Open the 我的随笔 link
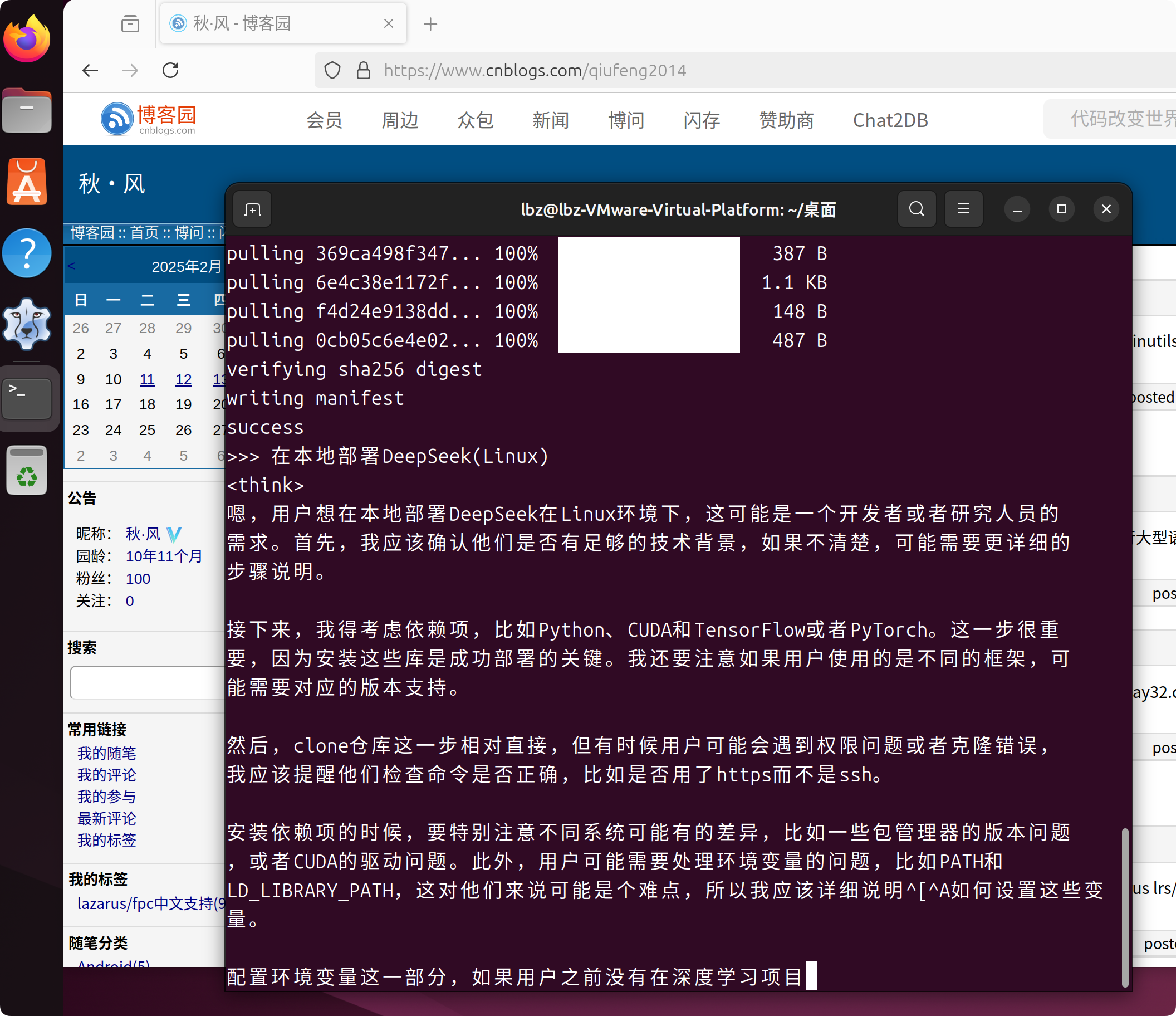 click(107, 753)
